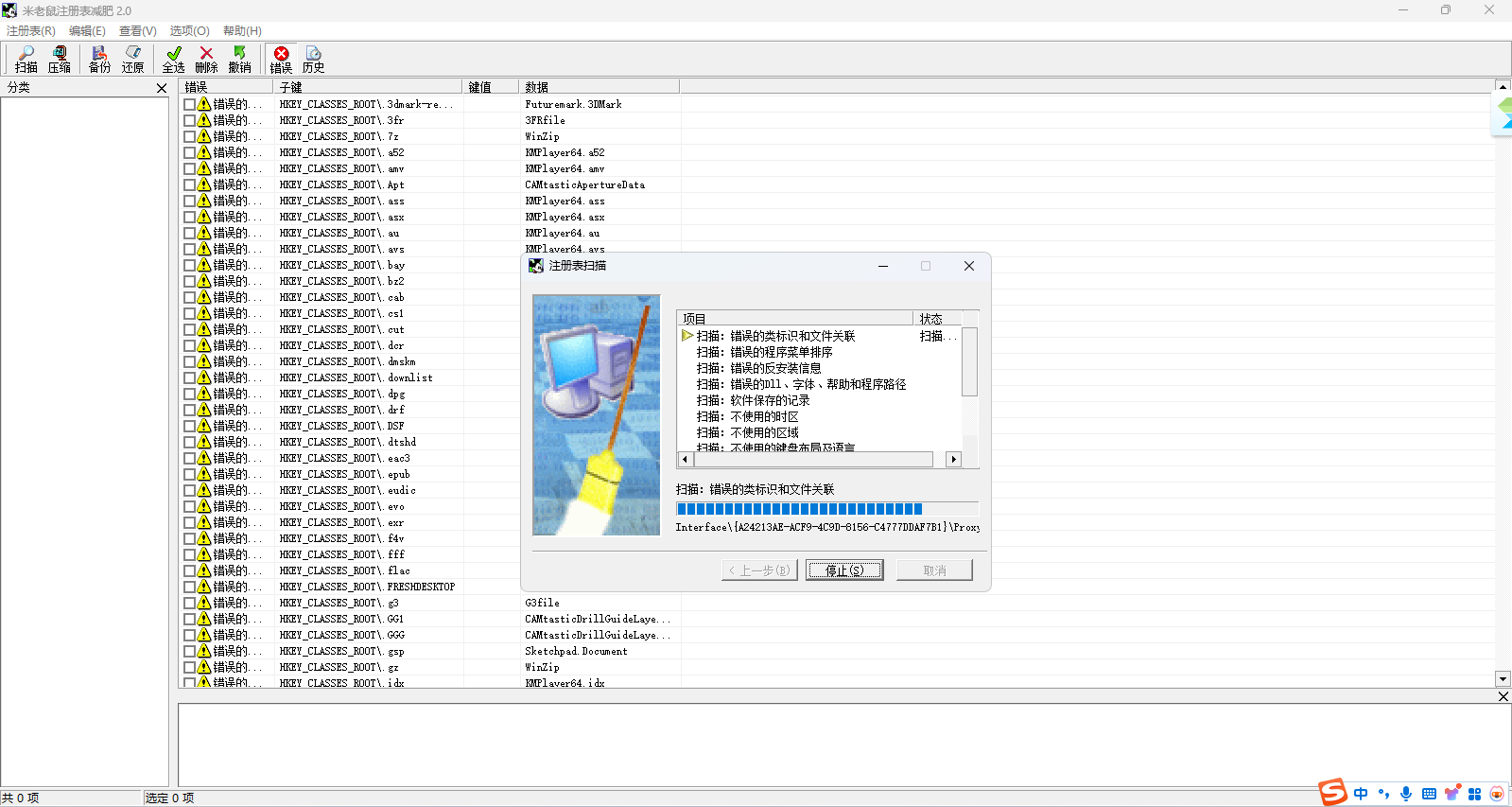
Task: Open the 帮助(H) menu
Action: 242,31
